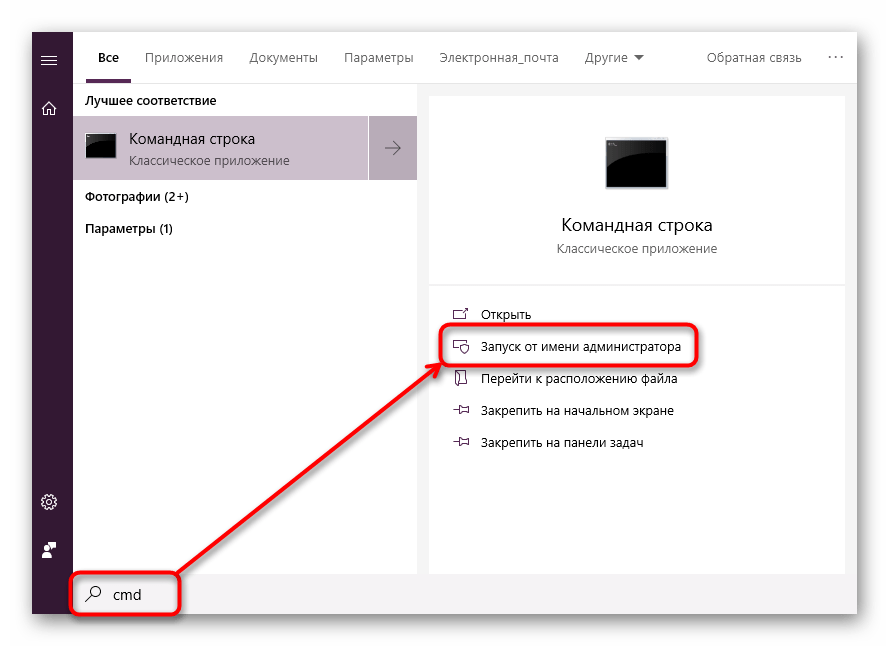Image resolution: width=889 pixels, height=646 pixels.
Task: Switch to the Параметры tab
Action: click(x=379, y=58)
